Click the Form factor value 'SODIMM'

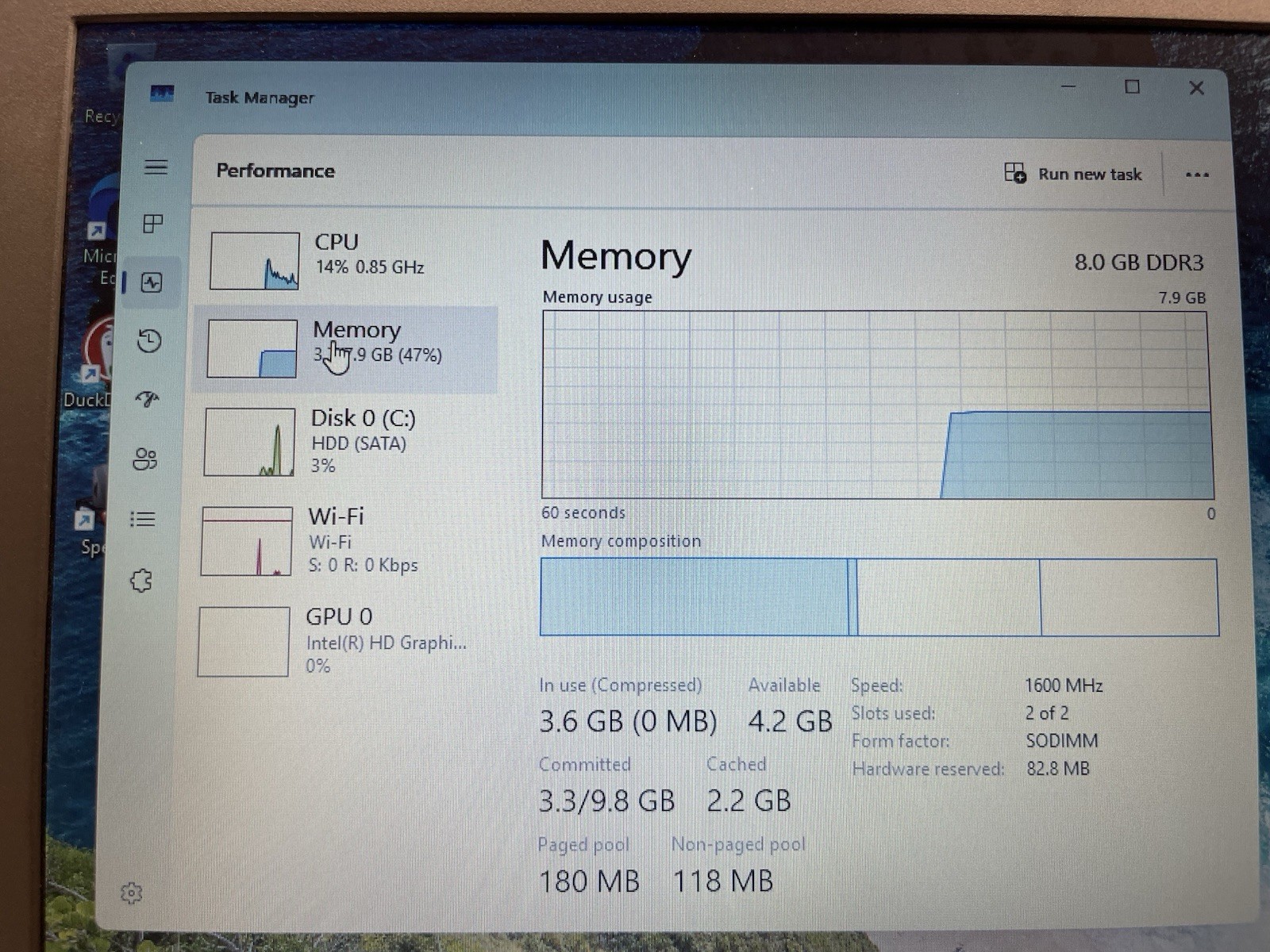(1062, 741)
